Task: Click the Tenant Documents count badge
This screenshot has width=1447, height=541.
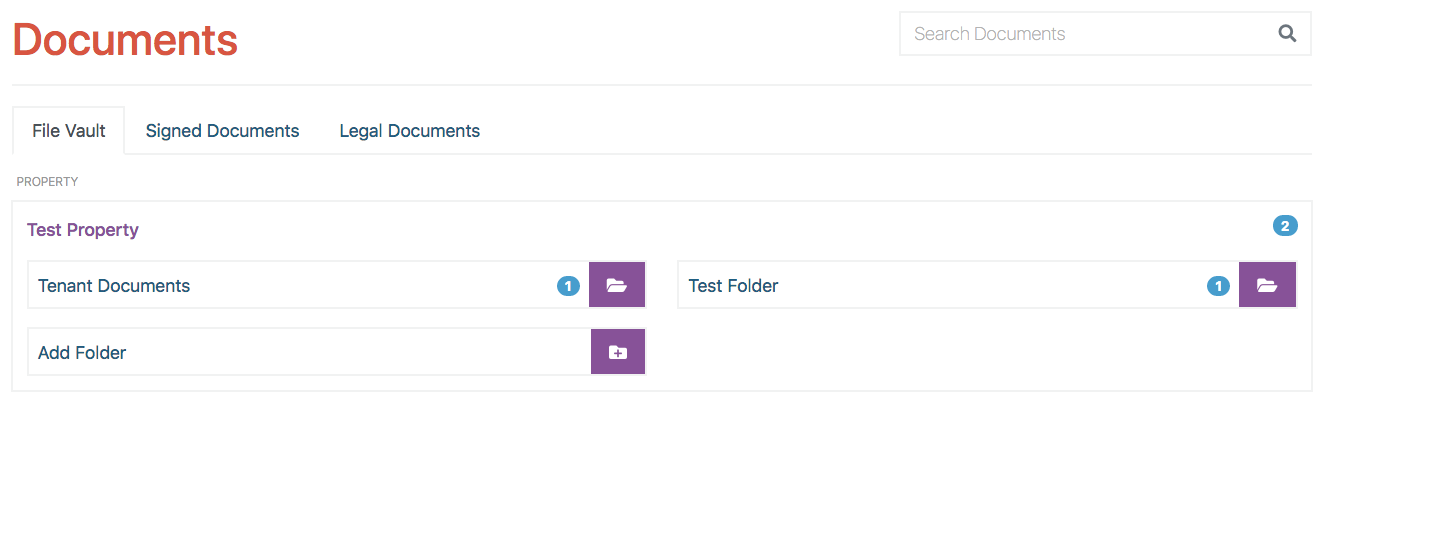Action: click(x=568, y=286)
